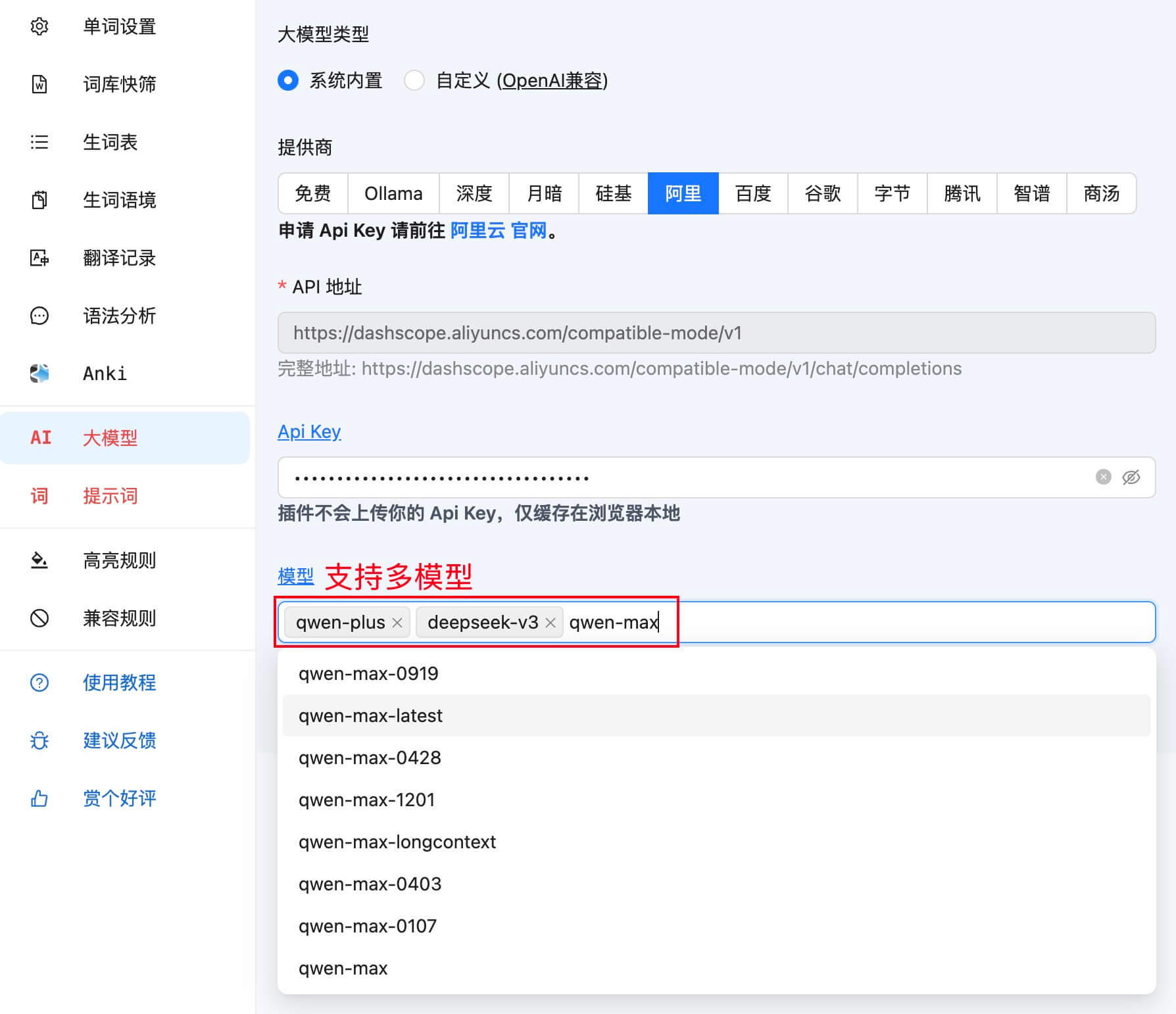Image resolution: width=1176 pixels, height=1014 pixels.
Task: Open the Anki integration icon
Action: point(39,373)
